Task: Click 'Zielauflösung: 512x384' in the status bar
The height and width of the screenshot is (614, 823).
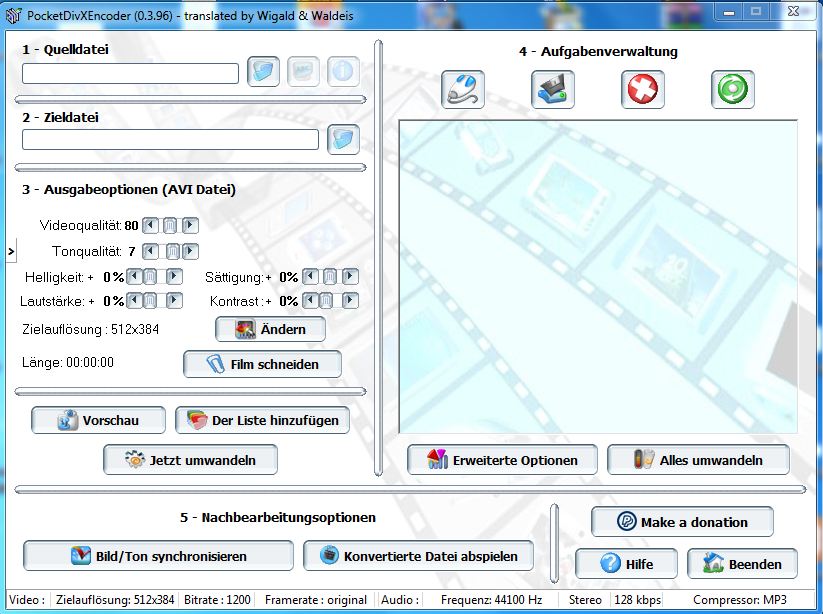Action: (x=115, y=600)
